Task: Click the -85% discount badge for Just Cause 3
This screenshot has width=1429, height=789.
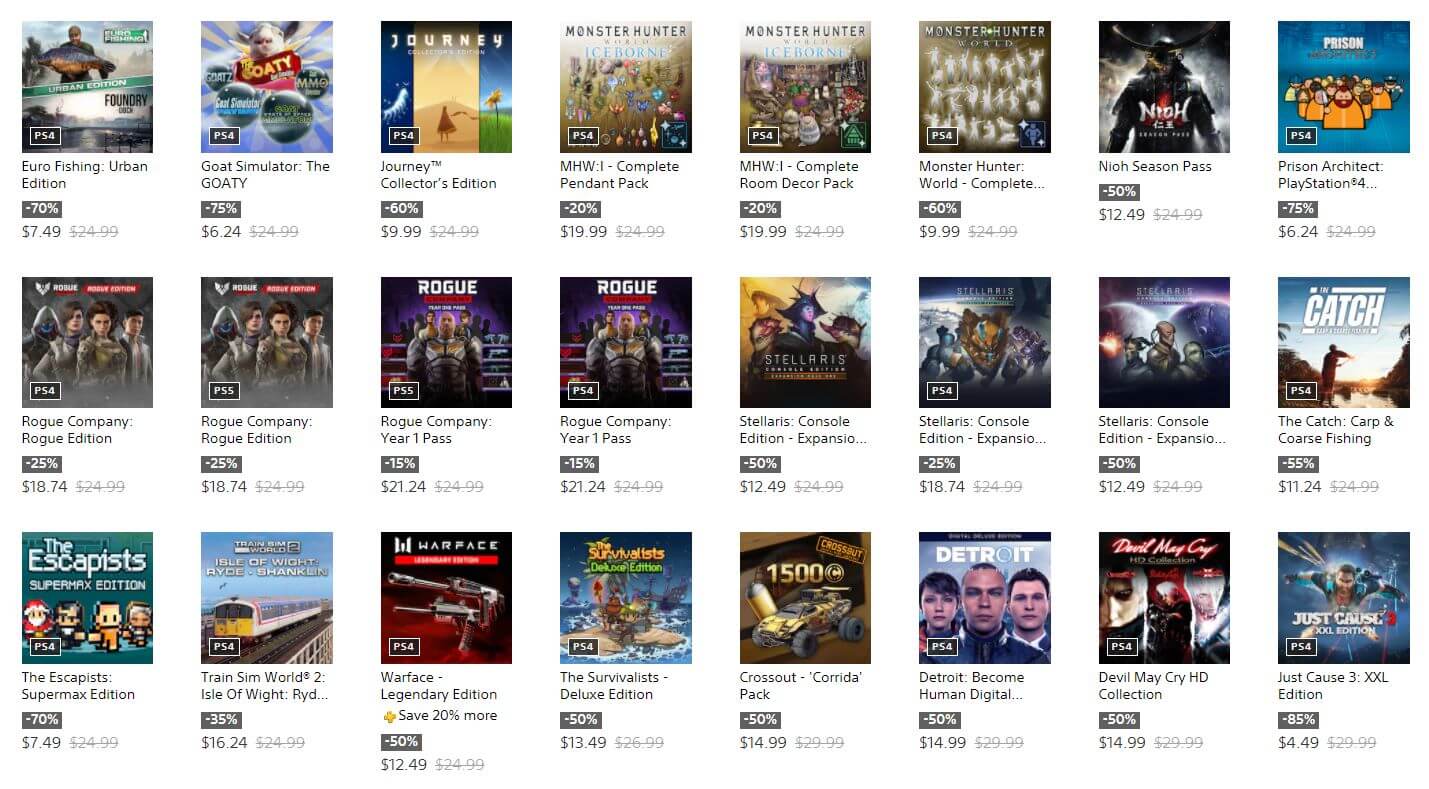Action: pos(1298,720)
